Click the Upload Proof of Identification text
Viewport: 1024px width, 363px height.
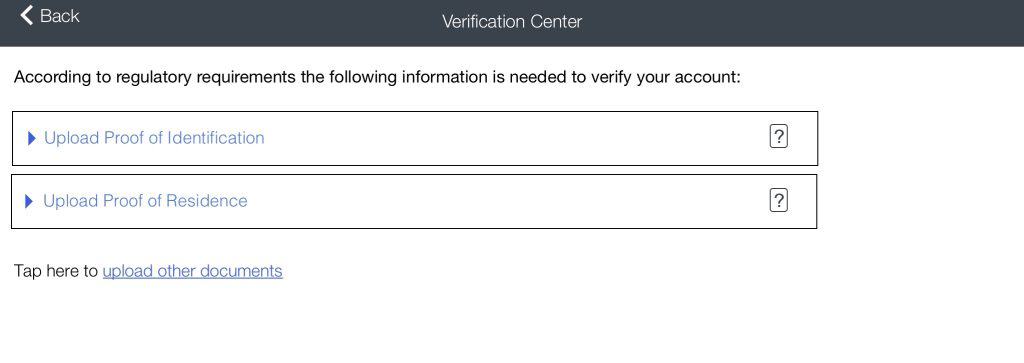(154, 138)
